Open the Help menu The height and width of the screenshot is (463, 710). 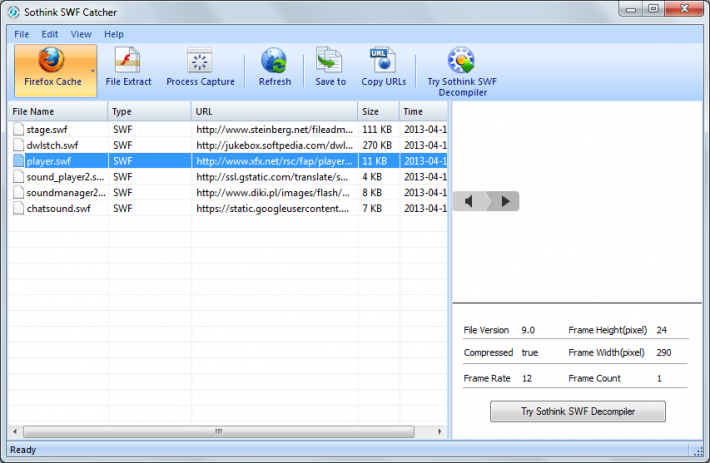pyautogui.click(x=114, y=34)
